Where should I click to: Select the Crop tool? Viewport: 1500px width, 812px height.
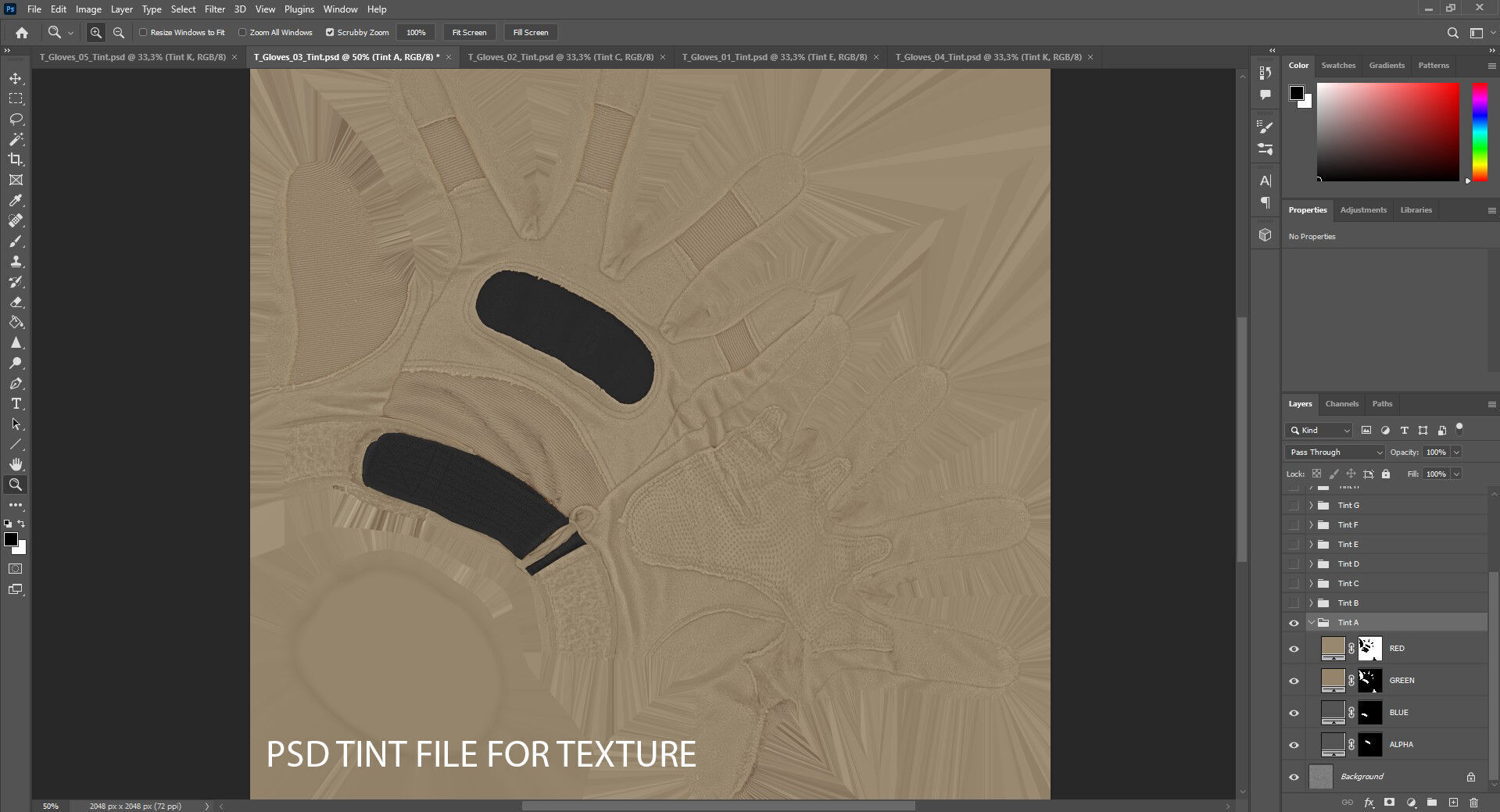tap(16, 159)
